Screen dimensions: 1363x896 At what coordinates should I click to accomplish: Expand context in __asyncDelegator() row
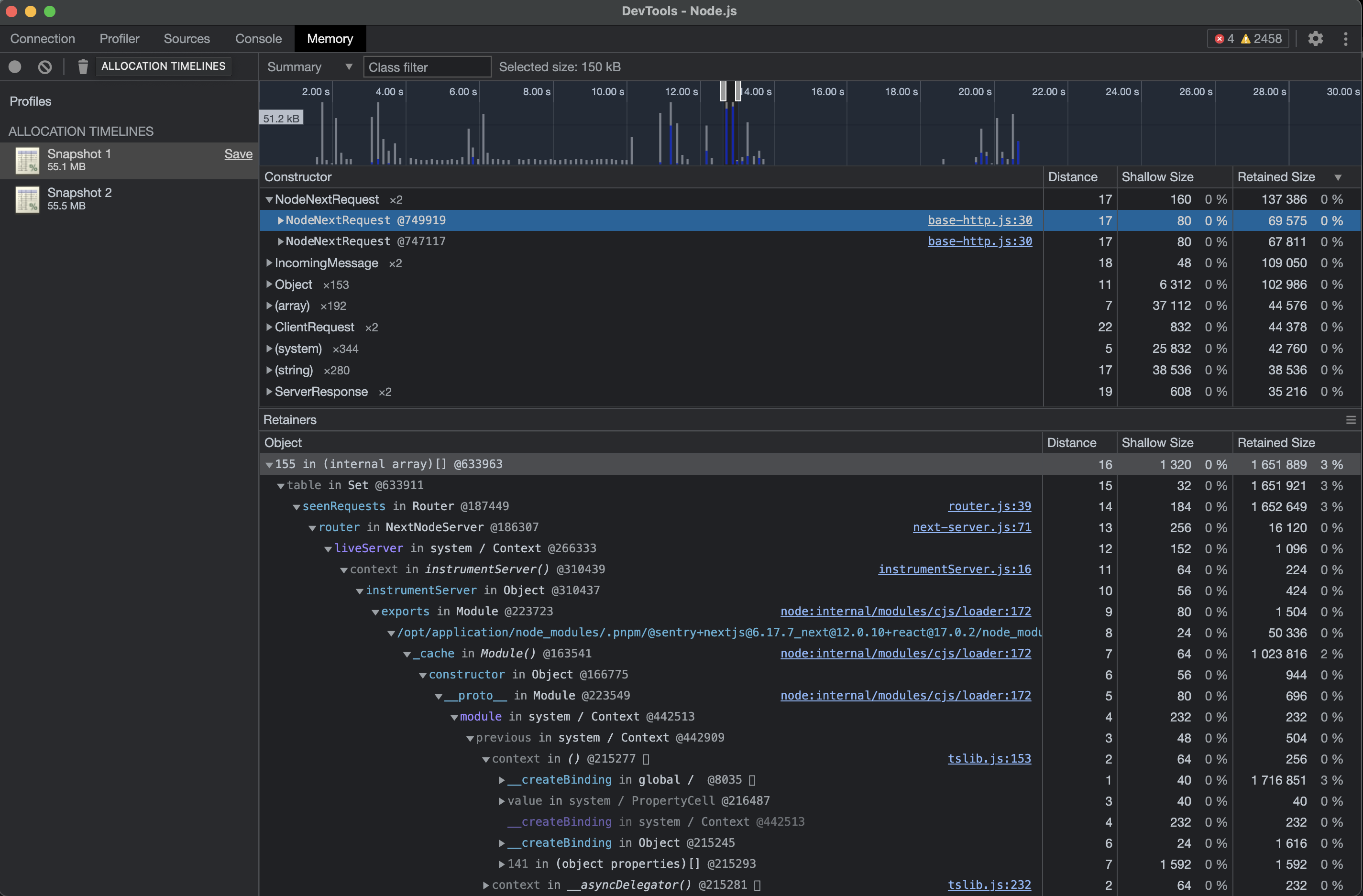tap(485, 885)
